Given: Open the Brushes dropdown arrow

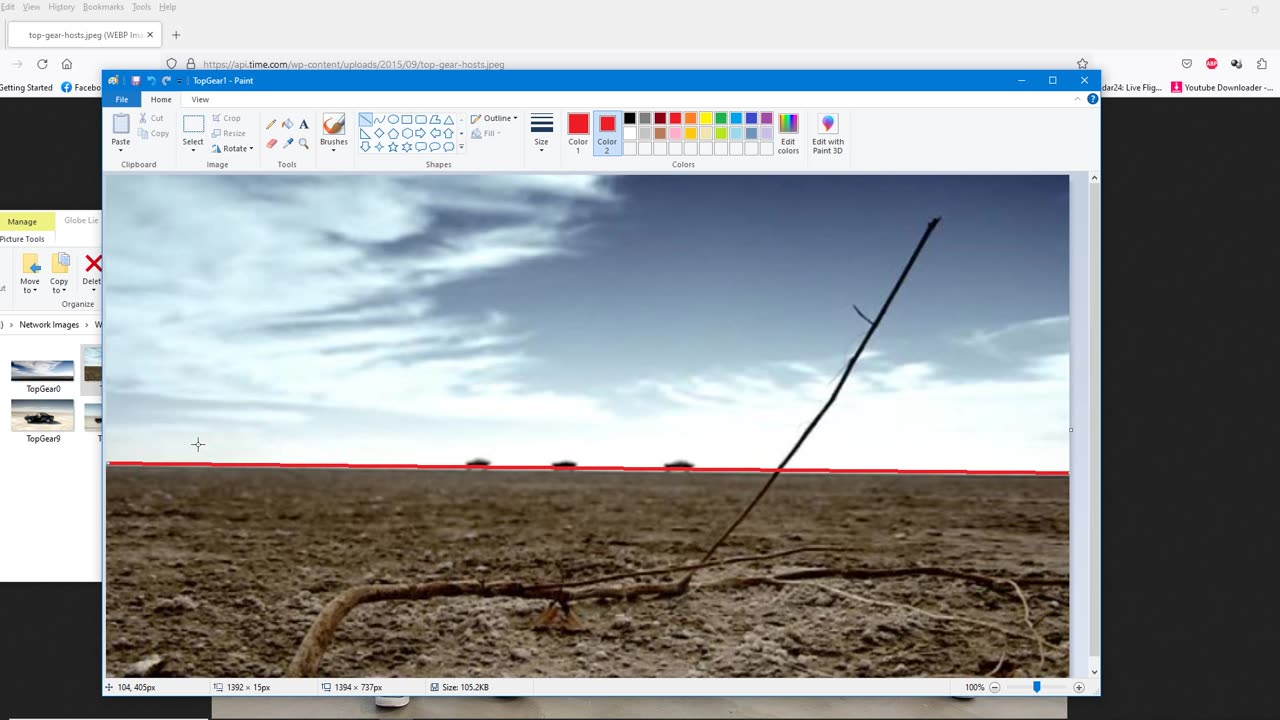Looking at the screenshot, I should 334,150.
